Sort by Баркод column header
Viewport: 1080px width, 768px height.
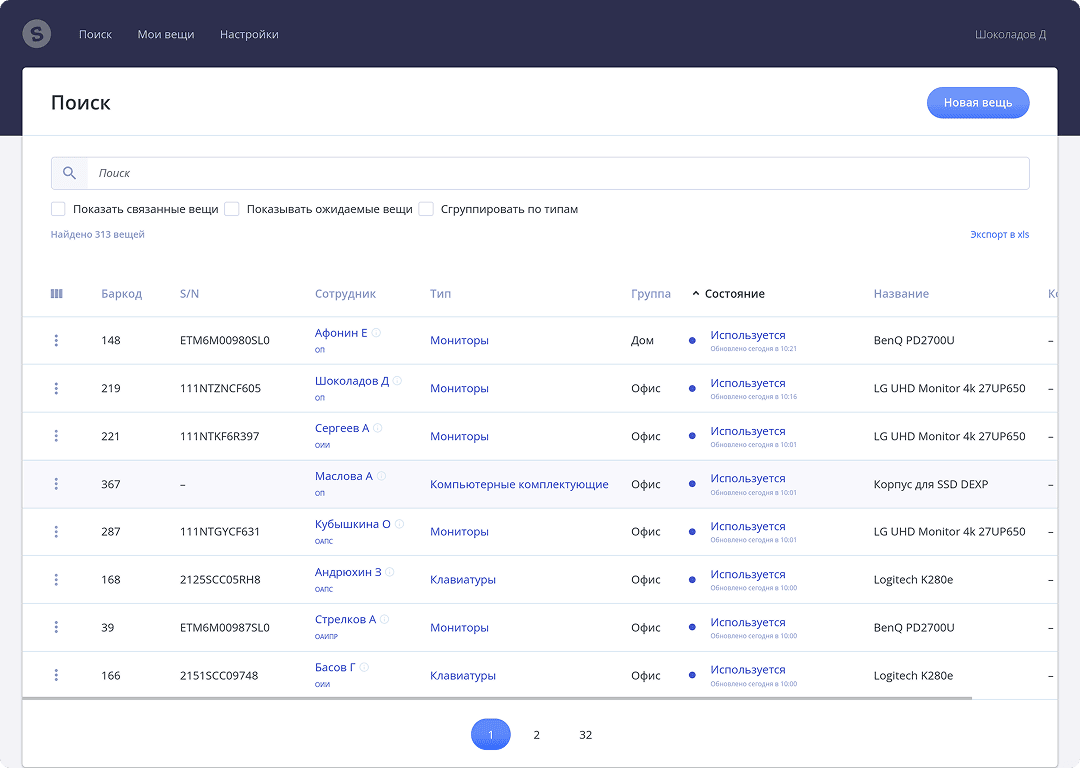pyautogui.click(x=121, y=293)
